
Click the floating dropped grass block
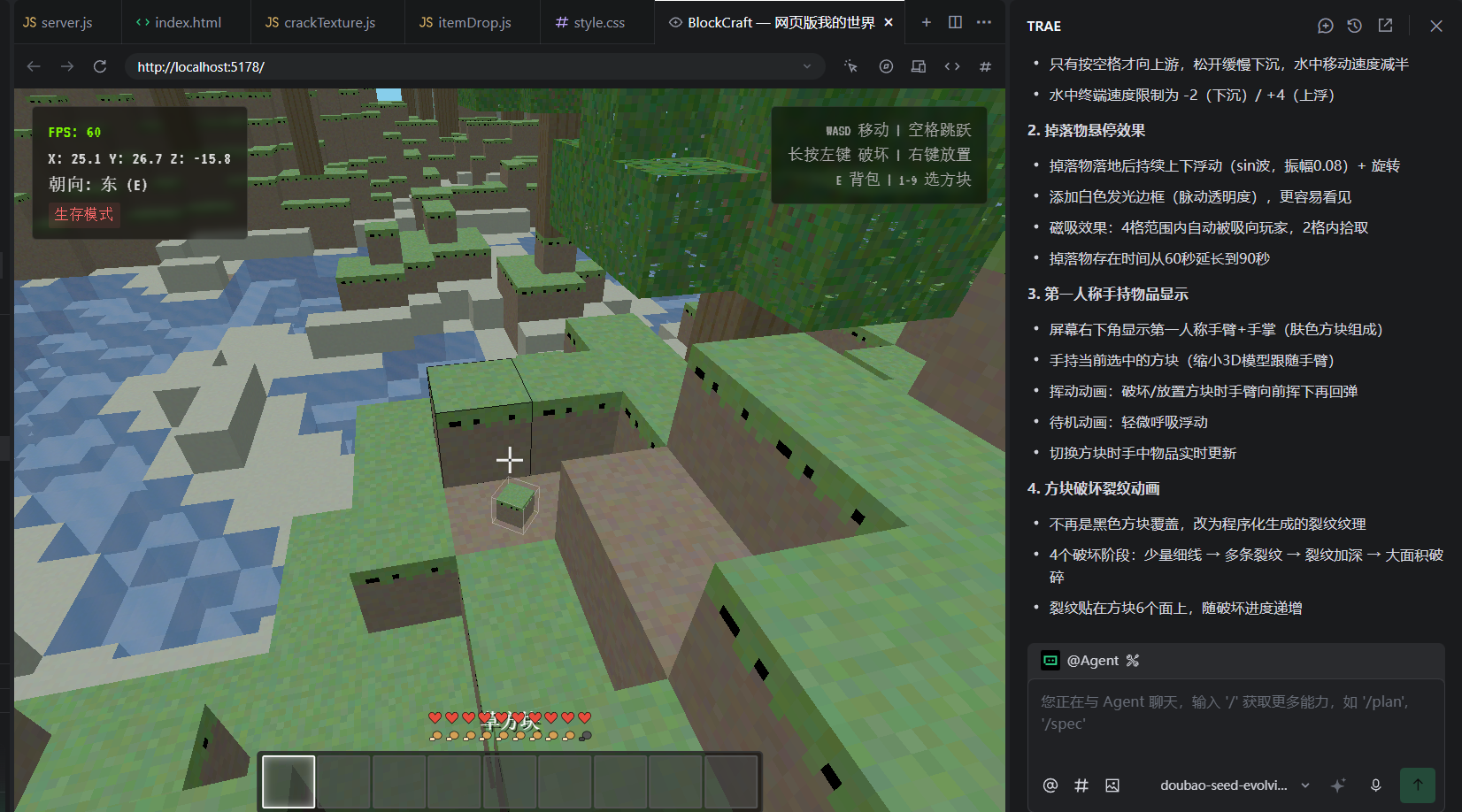(515, 505)
